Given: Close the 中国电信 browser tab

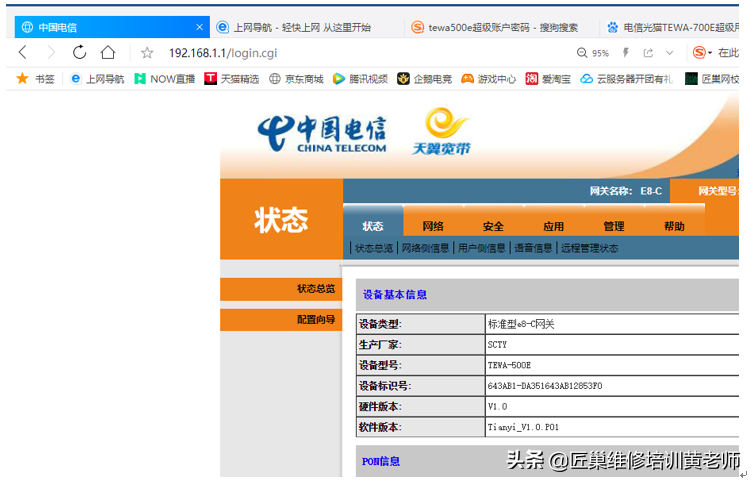Looking at the screenshot, I should pyautogui.click(x=200, y=27).
